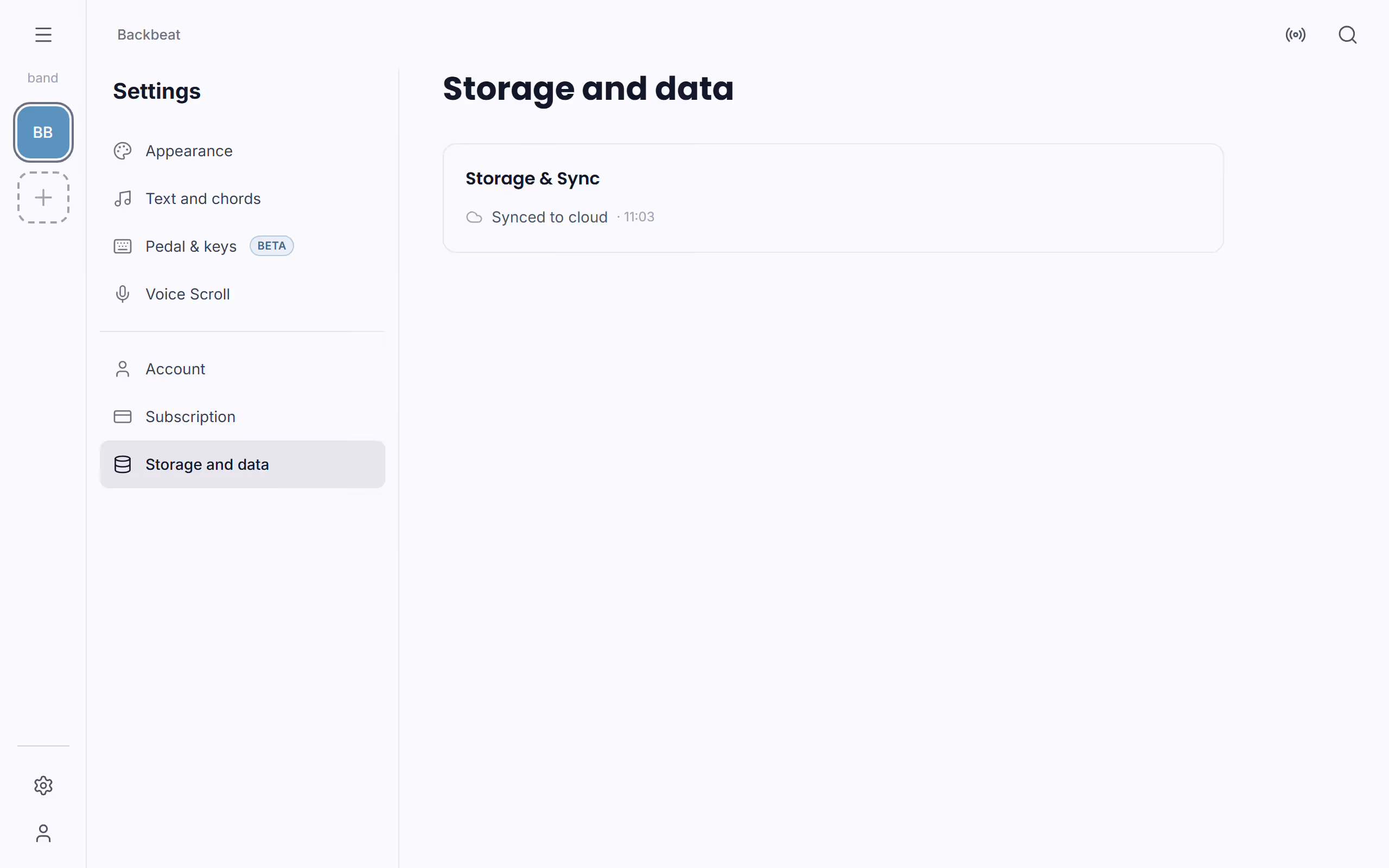
Task: Click the Storage & Sync card heading
Action: [x=532, y=178]
